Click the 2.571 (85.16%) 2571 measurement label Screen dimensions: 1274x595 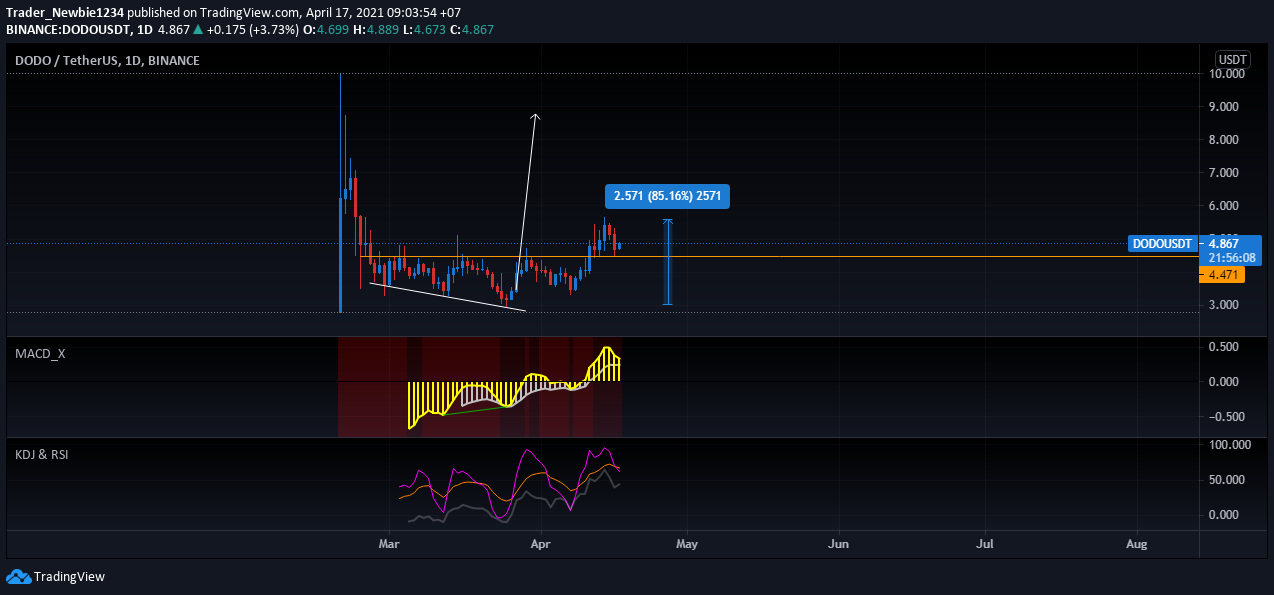tap(667, 197)
